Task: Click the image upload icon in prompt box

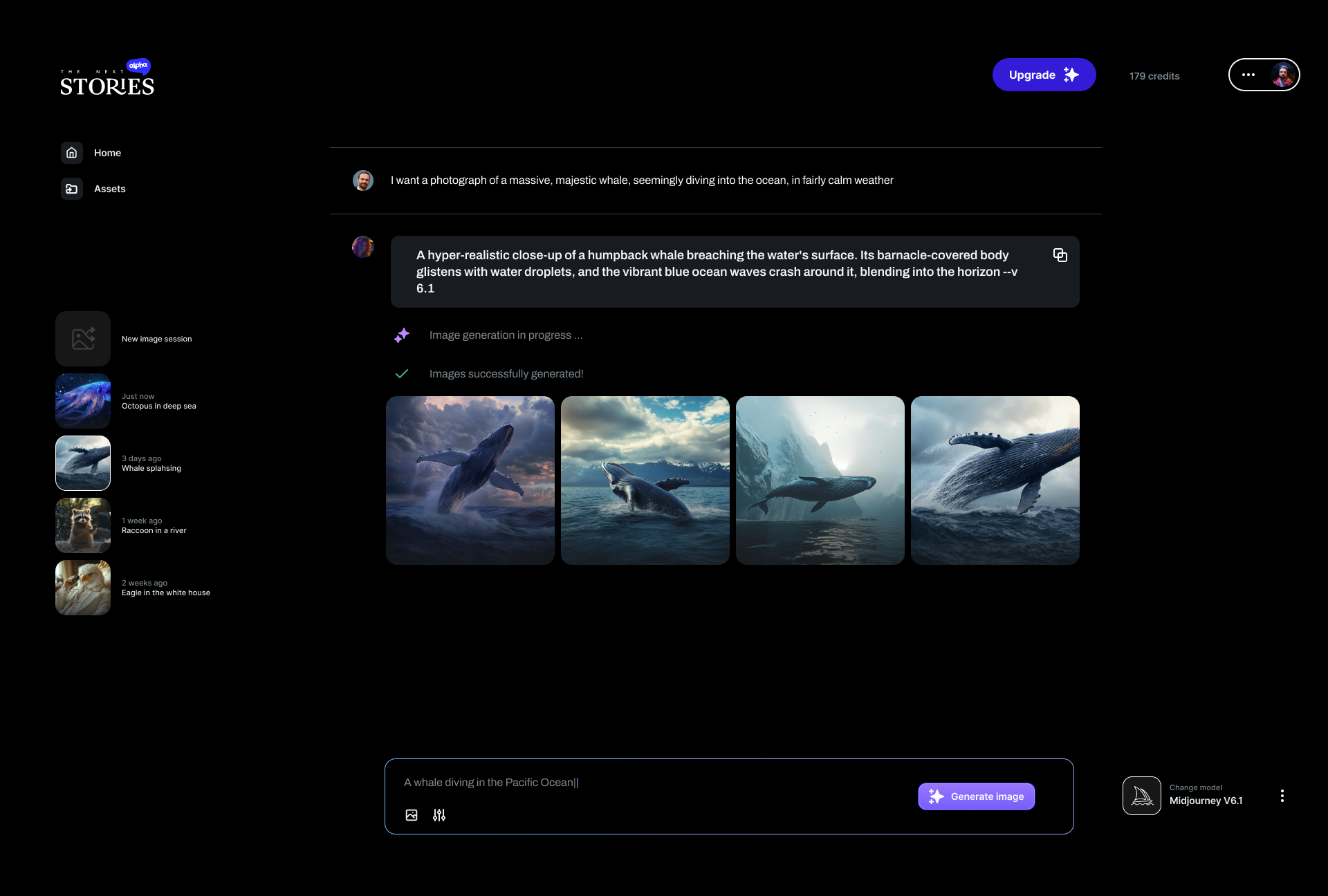Action: 412,815
